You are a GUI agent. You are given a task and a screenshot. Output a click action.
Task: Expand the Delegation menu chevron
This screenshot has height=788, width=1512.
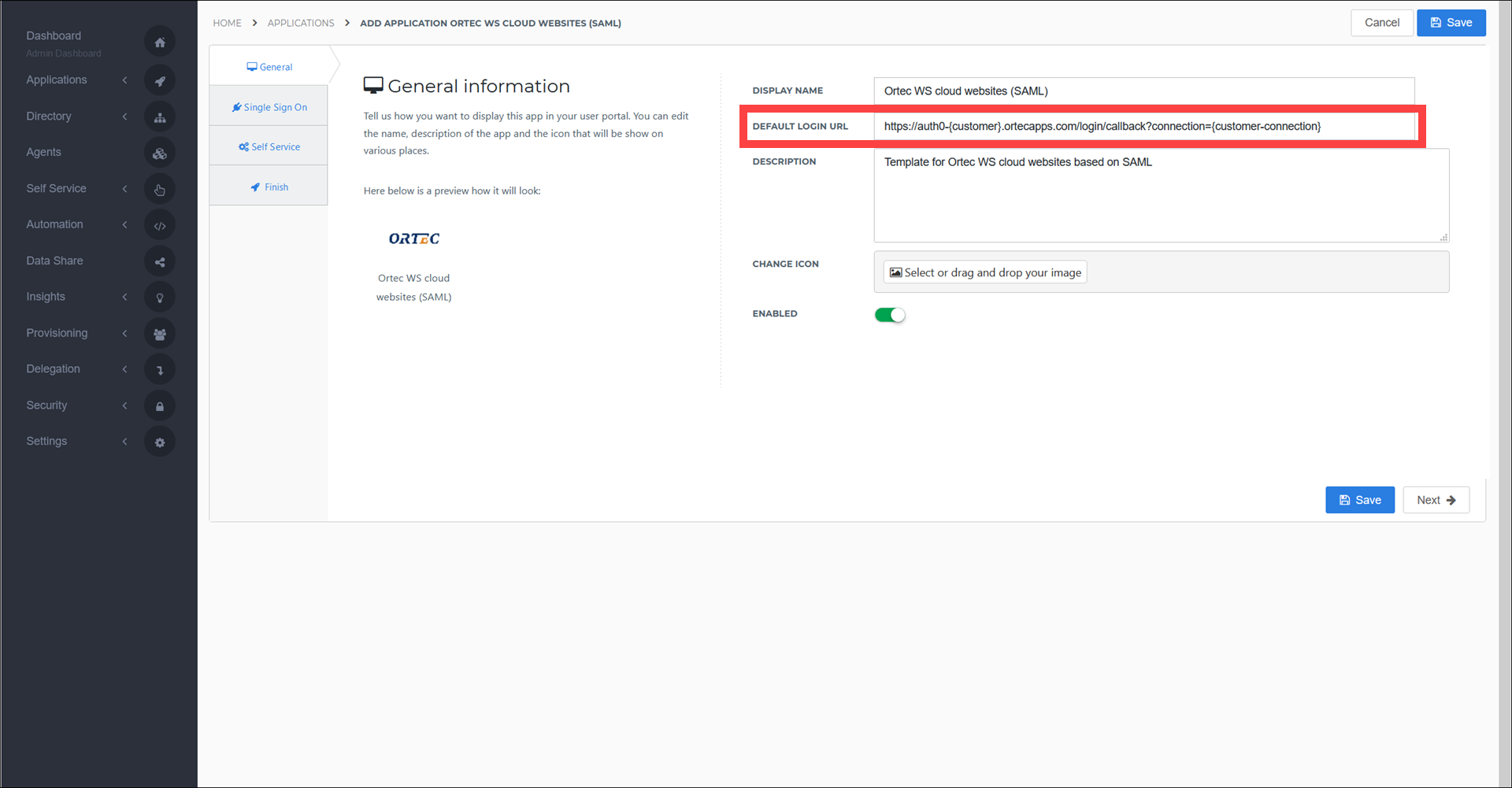click(124, 369)
